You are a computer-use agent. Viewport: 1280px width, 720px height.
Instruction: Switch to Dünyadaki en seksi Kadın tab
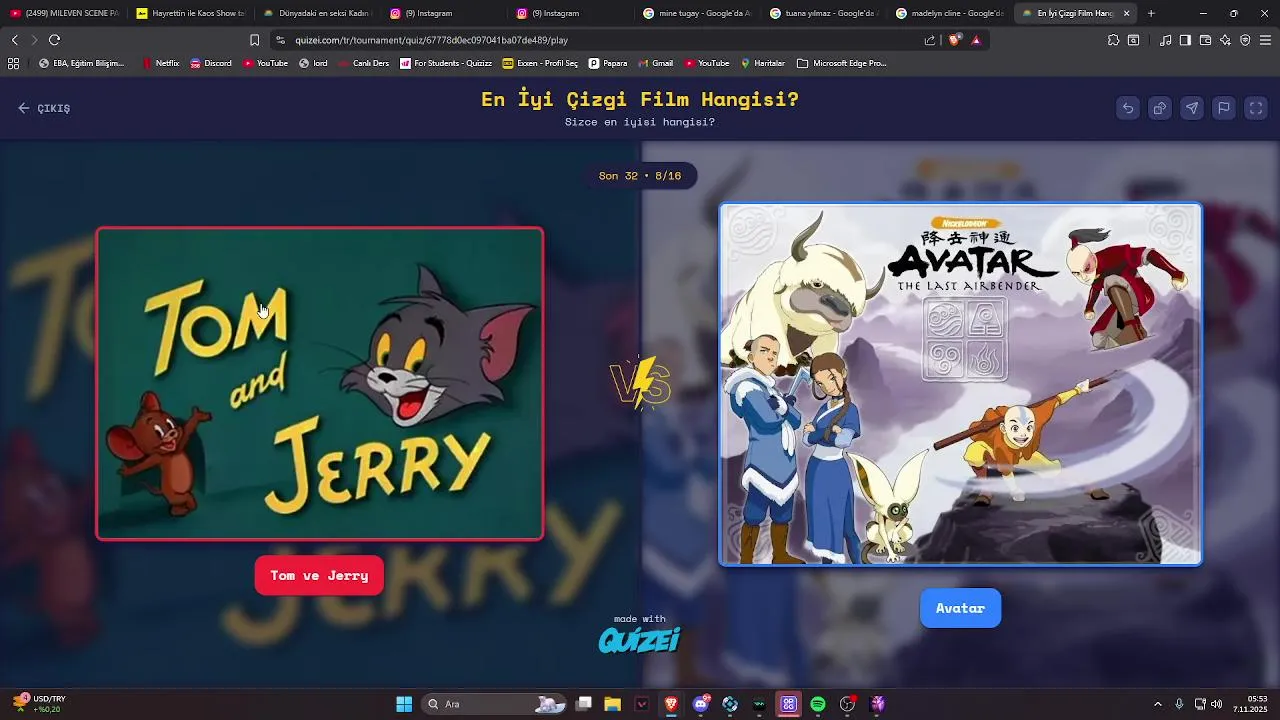point(317,13)
